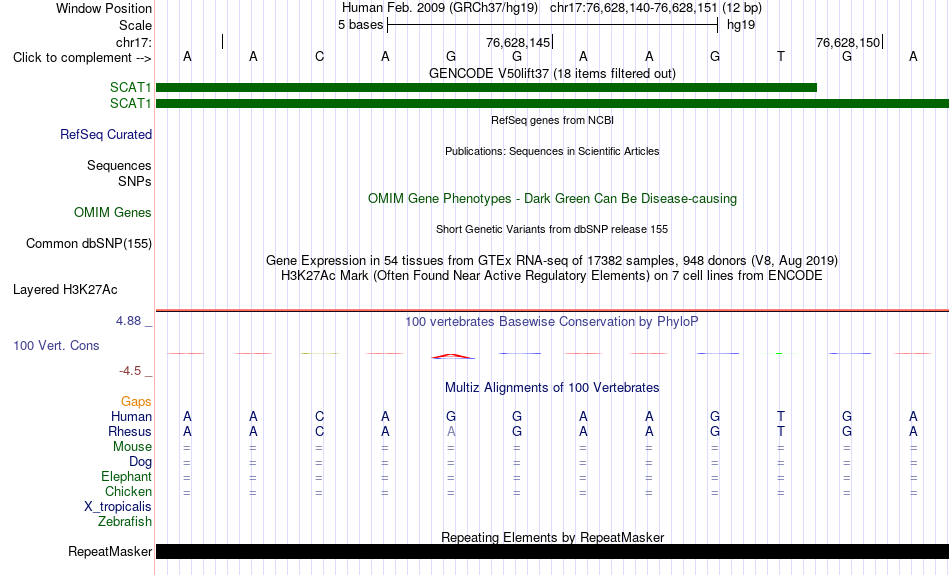
Task: Click the chr17:76,628,140-76,628,151 window coordinates
Action: coord(634,8)
